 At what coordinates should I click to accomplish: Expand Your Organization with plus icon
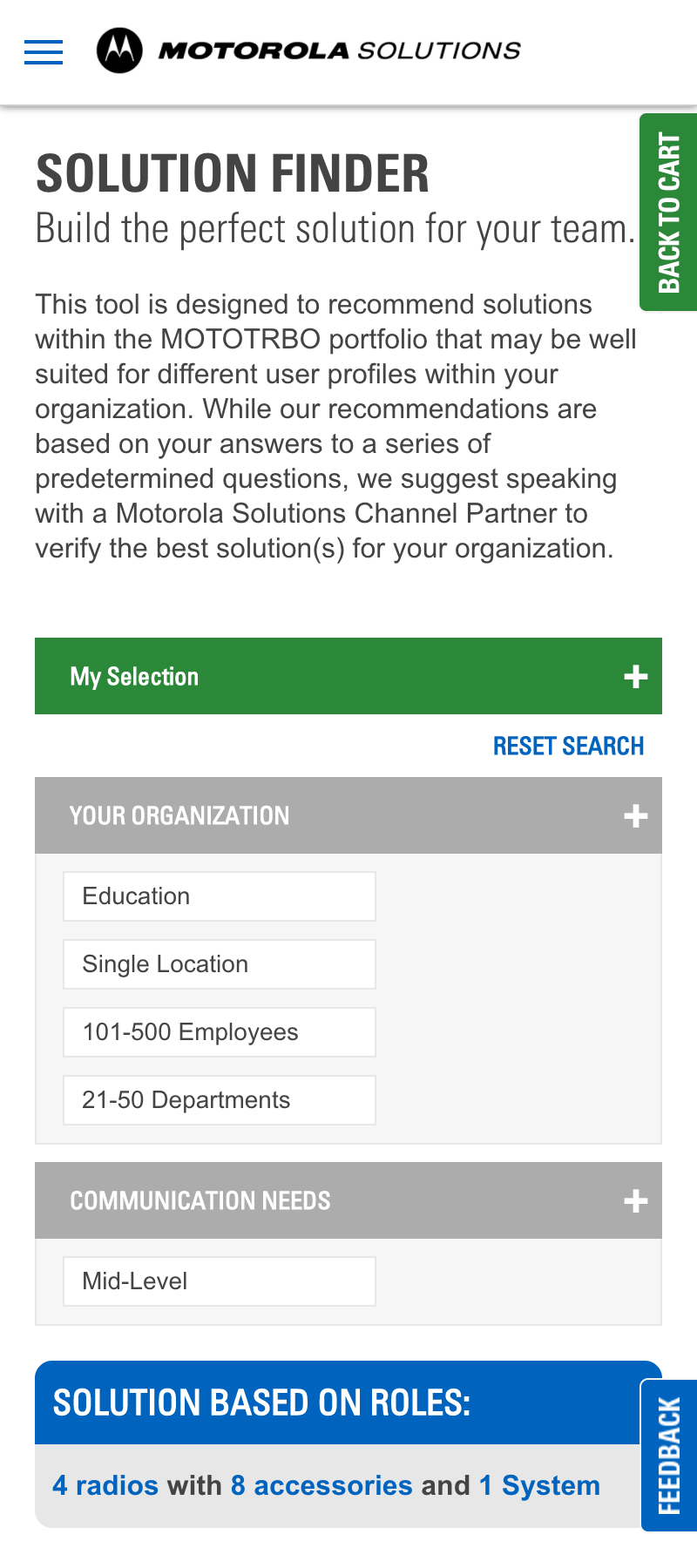pyautogui.click(x=636, y=816)
